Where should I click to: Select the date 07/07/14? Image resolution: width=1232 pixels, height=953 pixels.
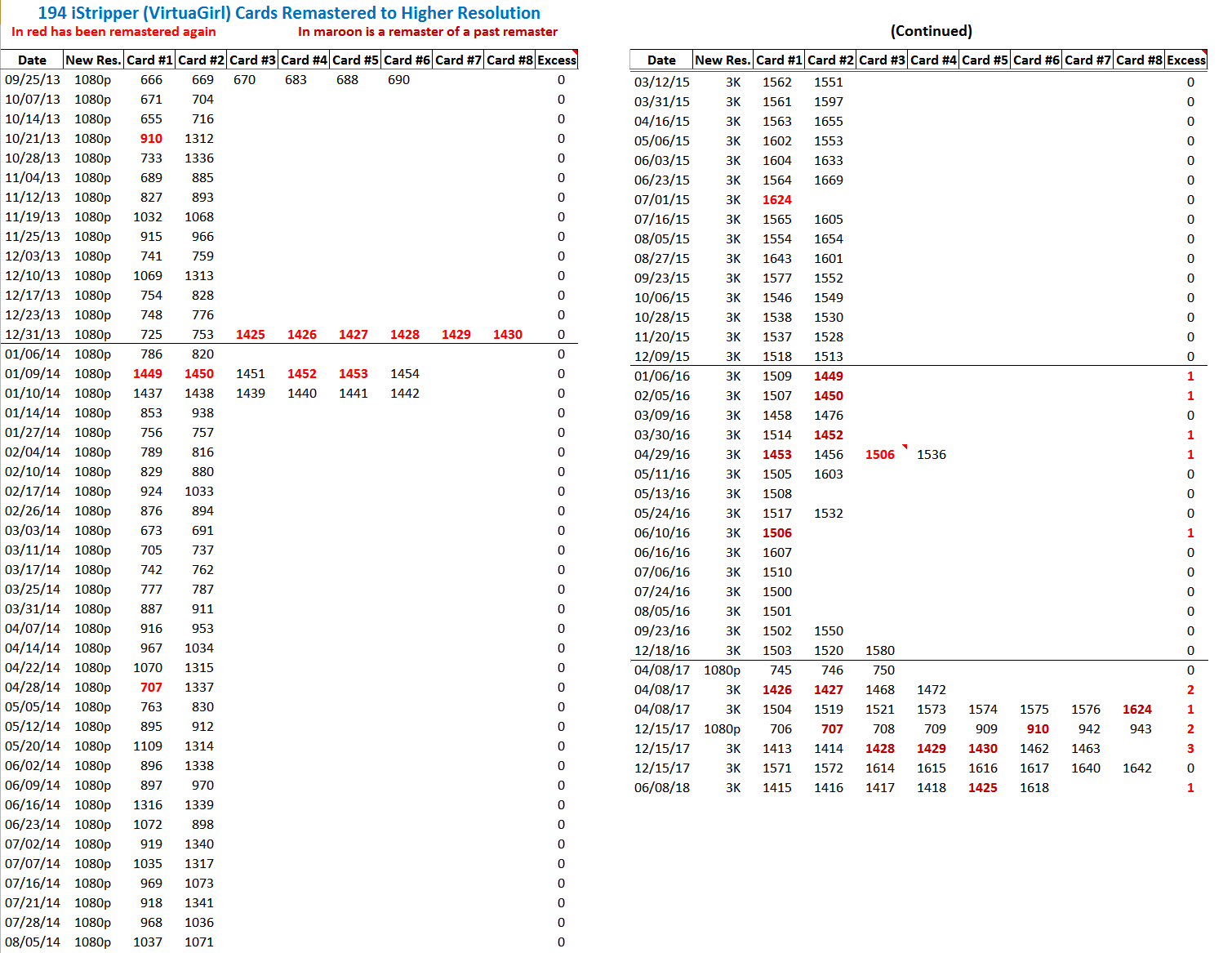33,864
